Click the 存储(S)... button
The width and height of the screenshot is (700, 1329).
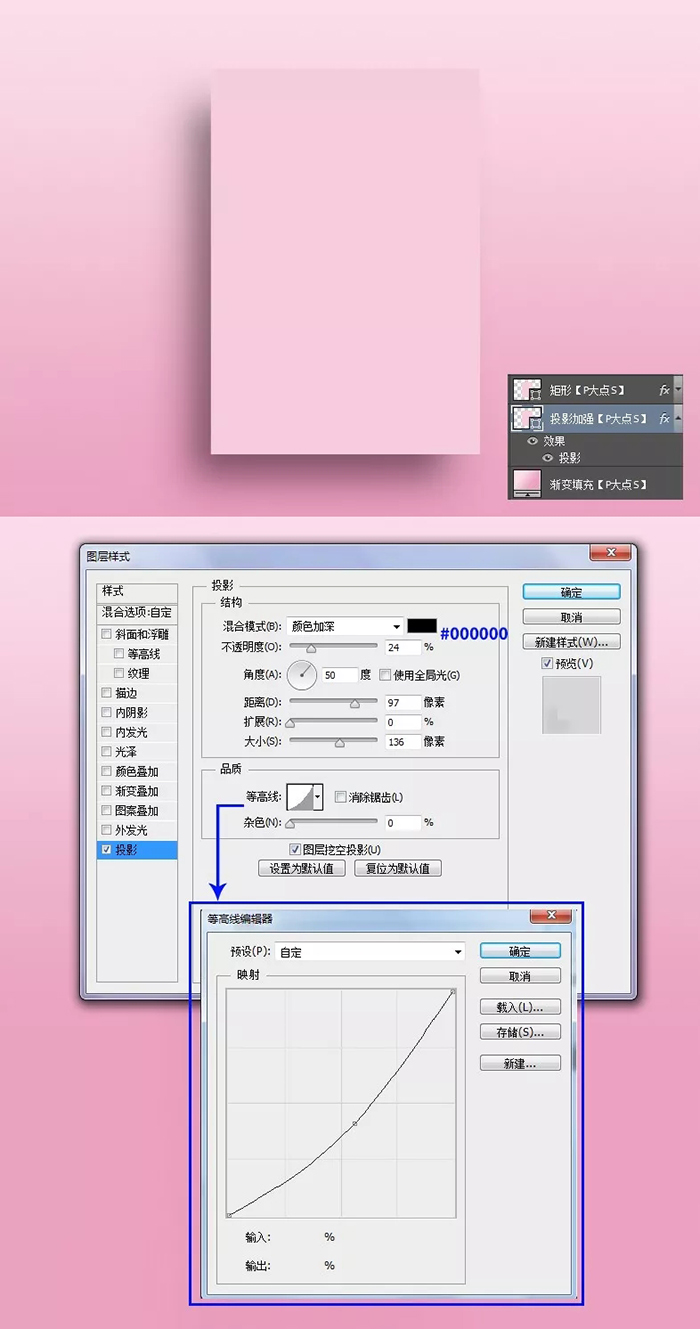point(520,1031)
